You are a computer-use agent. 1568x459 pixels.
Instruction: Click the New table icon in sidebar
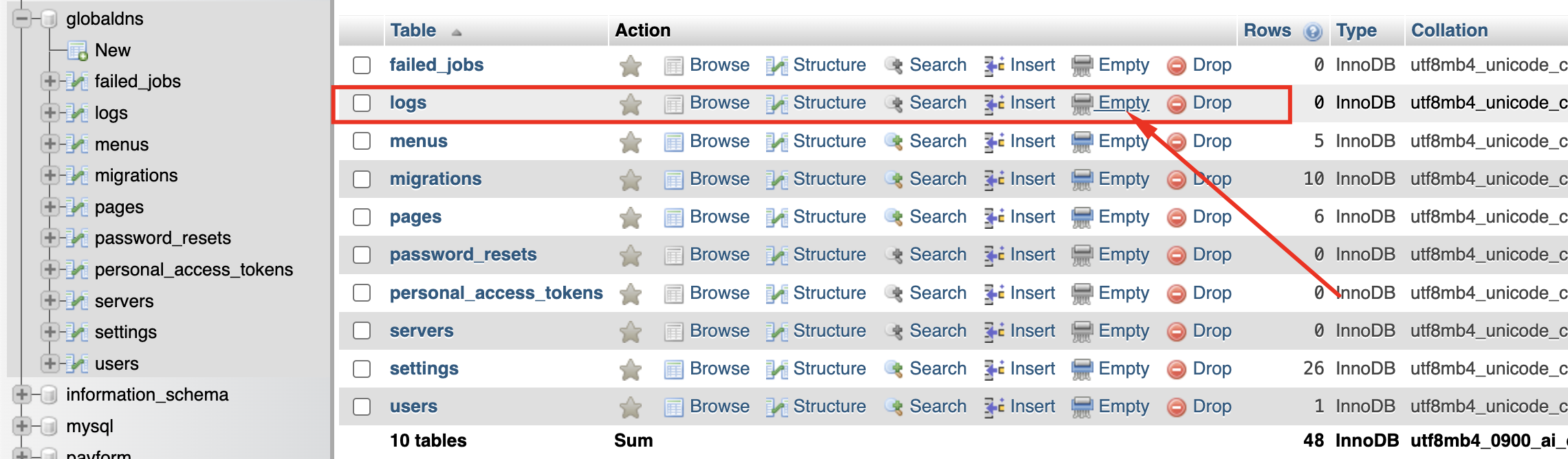pyautogui.click(x=77, y=51)
